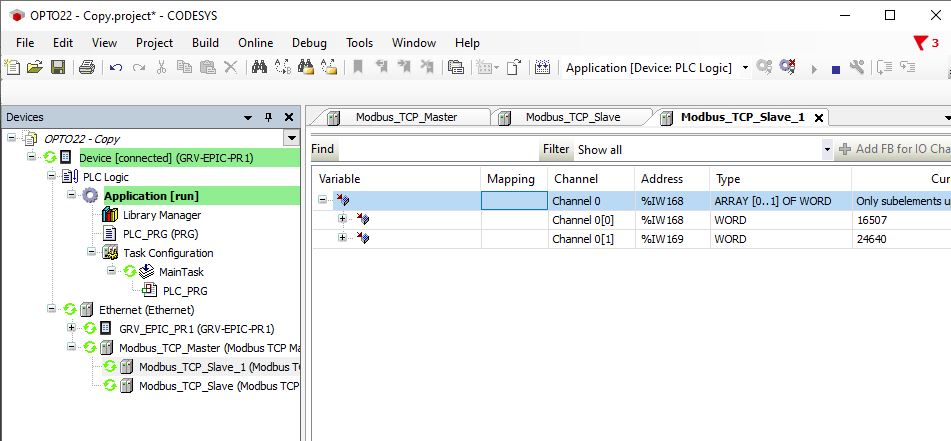The height and width of the screenshot is (441, 951).
Task: Collapse the Task Configuration node
Action: (91, 252)
